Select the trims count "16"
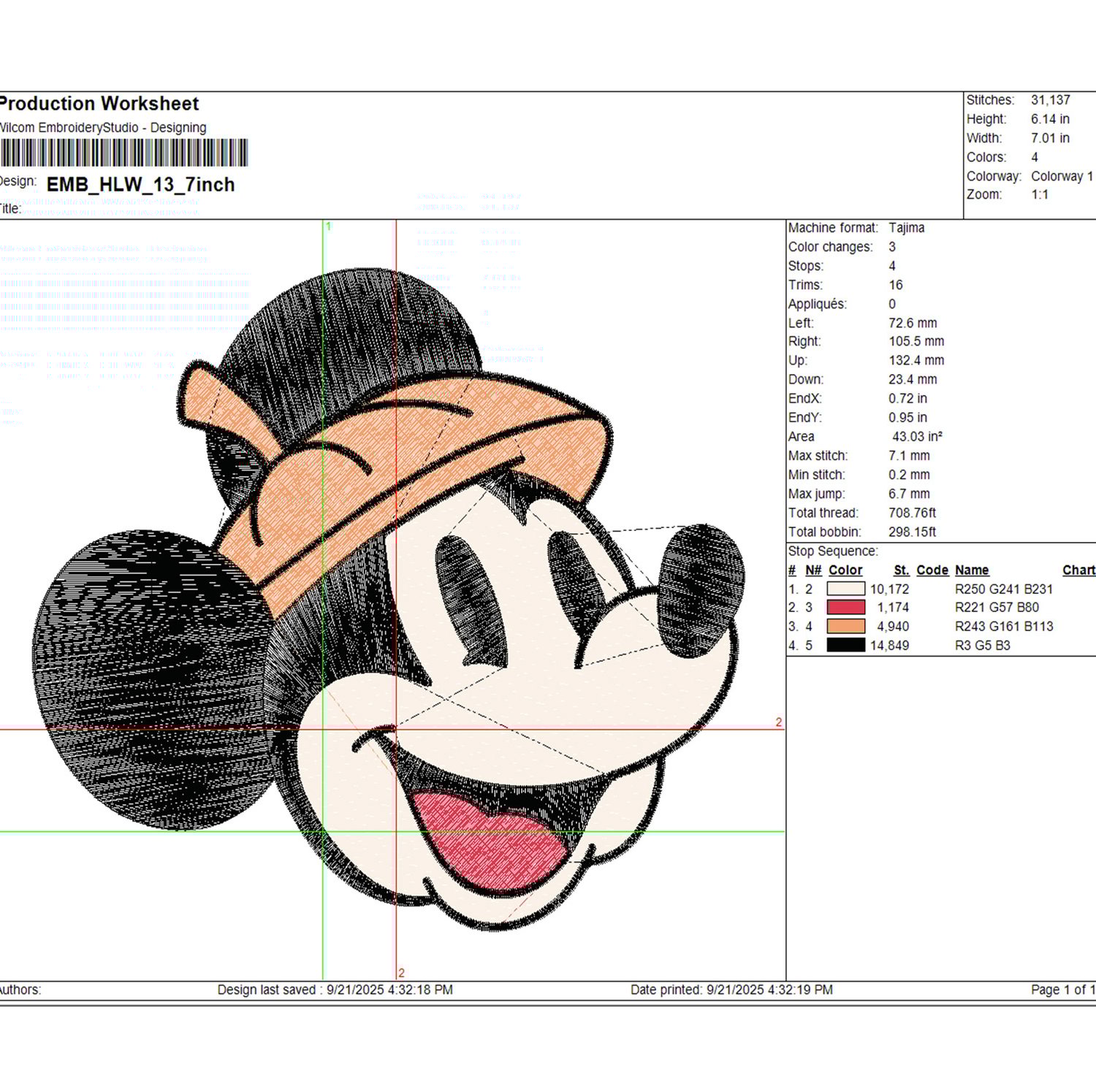The height and width of the screenshot is (1092, 1096). (896, 285)
